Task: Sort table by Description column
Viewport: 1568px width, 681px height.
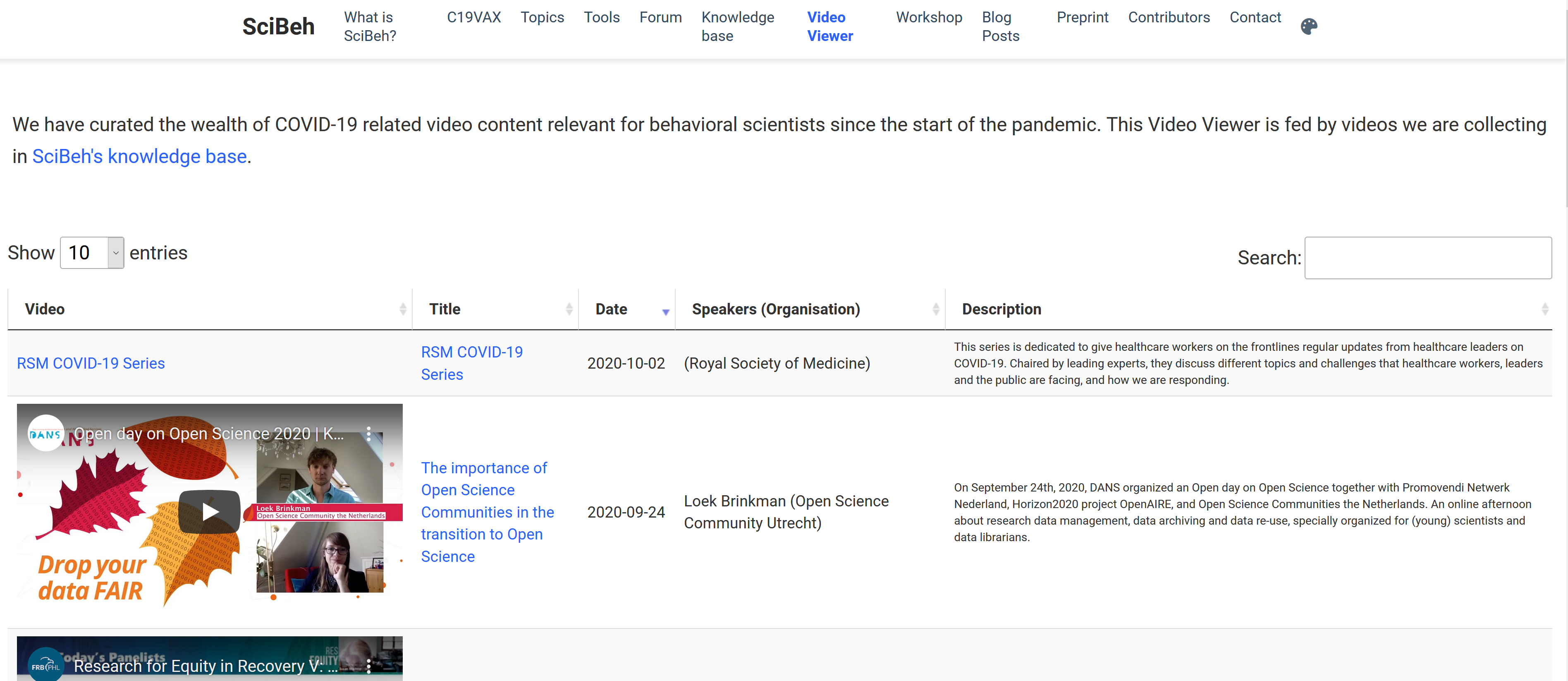Action: [x=1248, y=309]
